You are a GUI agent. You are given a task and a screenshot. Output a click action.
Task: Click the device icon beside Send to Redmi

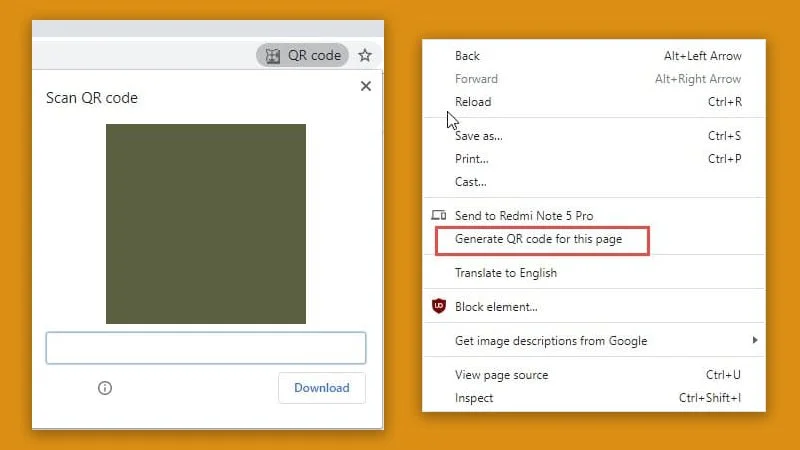click(438, 216)
